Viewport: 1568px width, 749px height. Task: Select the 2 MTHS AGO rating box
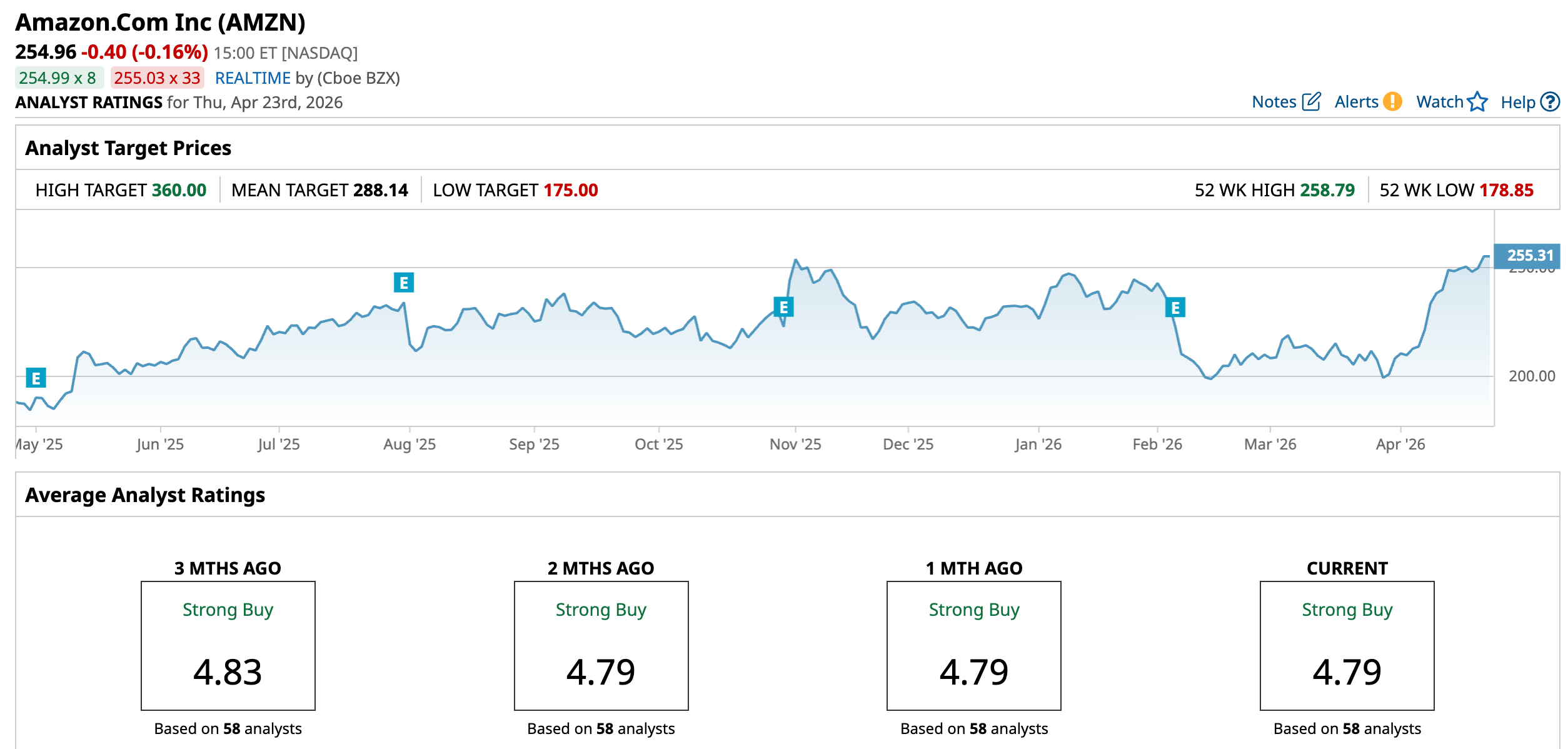pyautogui.click(x=601, y=645)
